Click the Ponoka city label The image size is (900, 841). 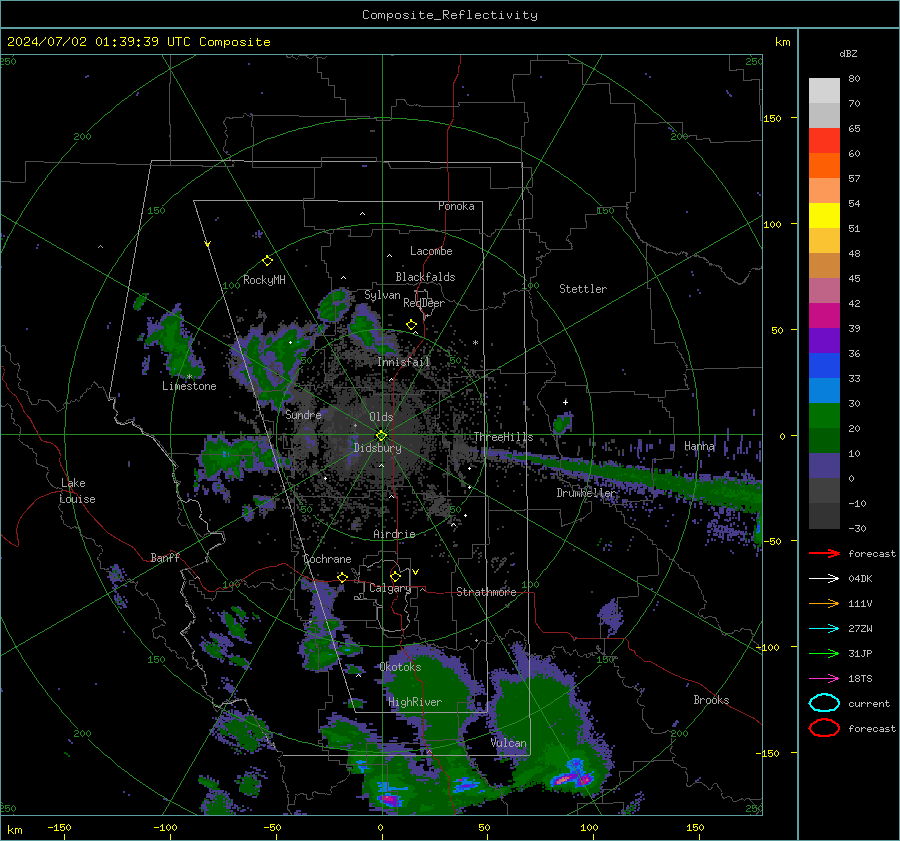click(456, 206)
